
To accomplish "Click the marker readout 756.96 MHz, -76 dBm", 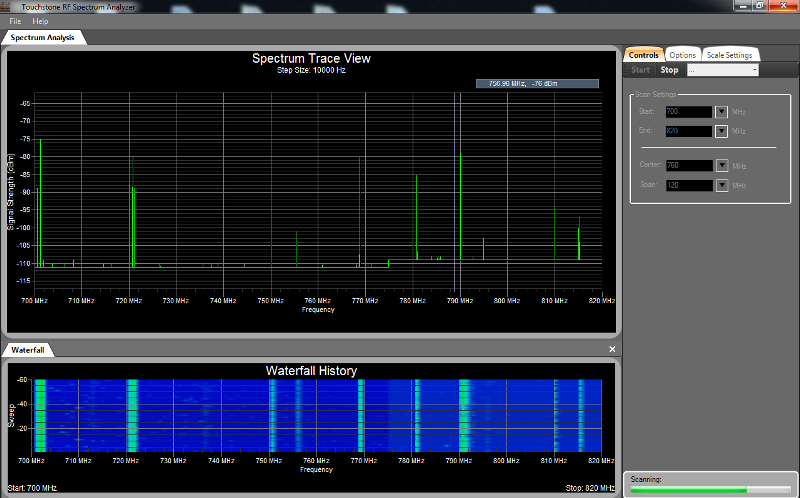I will (x=537, y=84).
